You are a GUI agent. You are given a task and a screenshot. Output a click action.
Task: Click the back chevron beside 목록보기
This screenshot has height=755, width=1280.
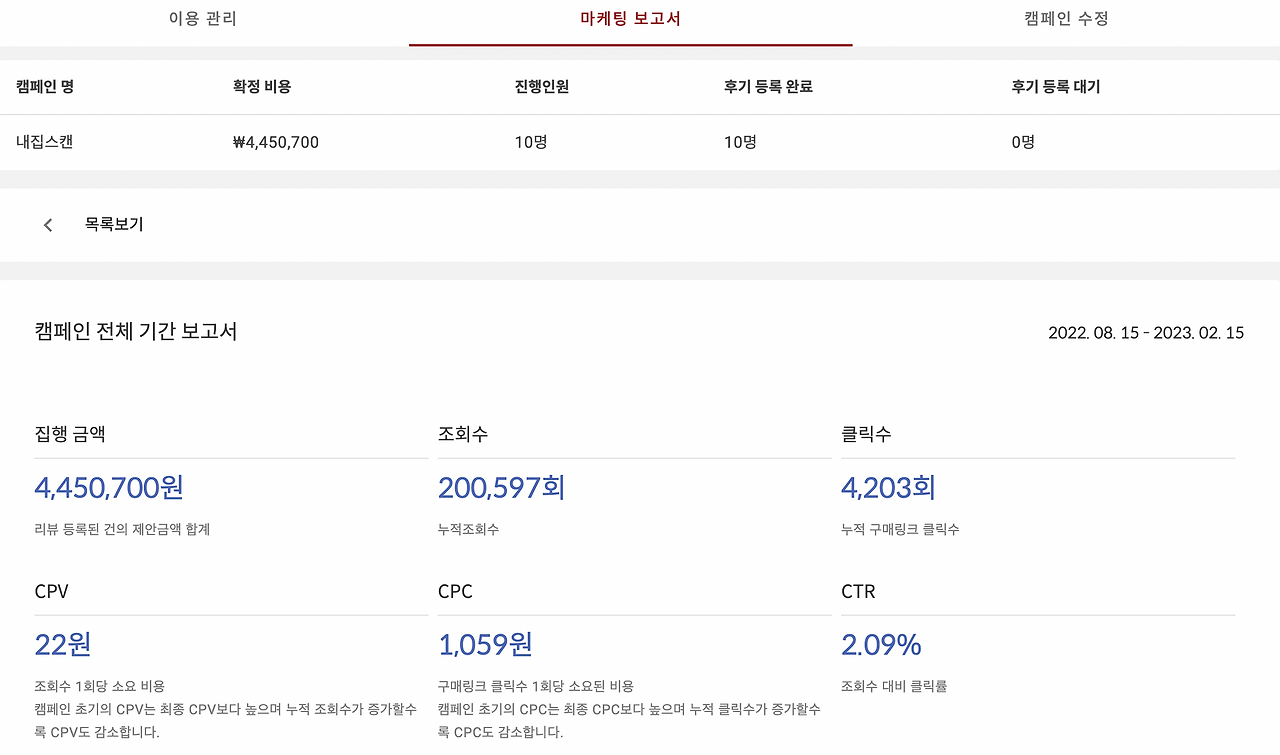pyautogui.click(x=48, y=224)
